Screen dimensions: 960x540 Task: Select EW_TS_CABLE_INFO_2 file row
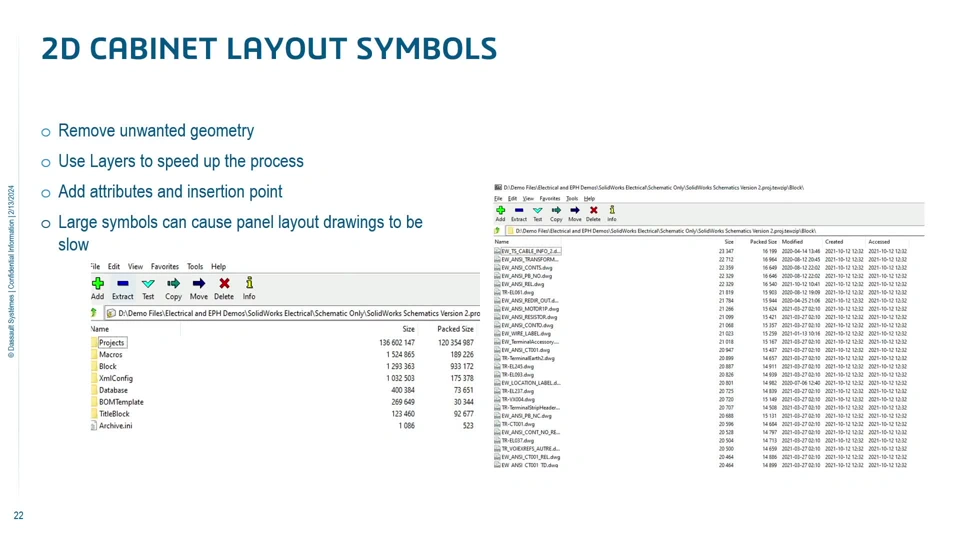(x=701, y=251)
